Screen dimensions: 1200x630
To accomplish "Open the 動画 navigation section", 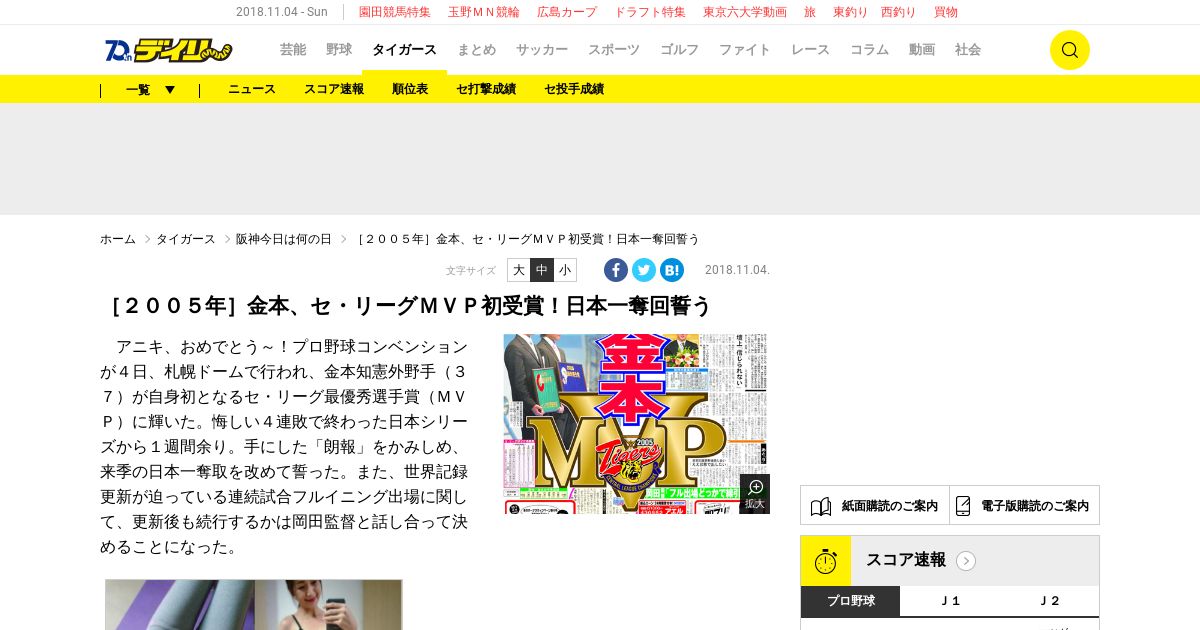I will point(922,49).
